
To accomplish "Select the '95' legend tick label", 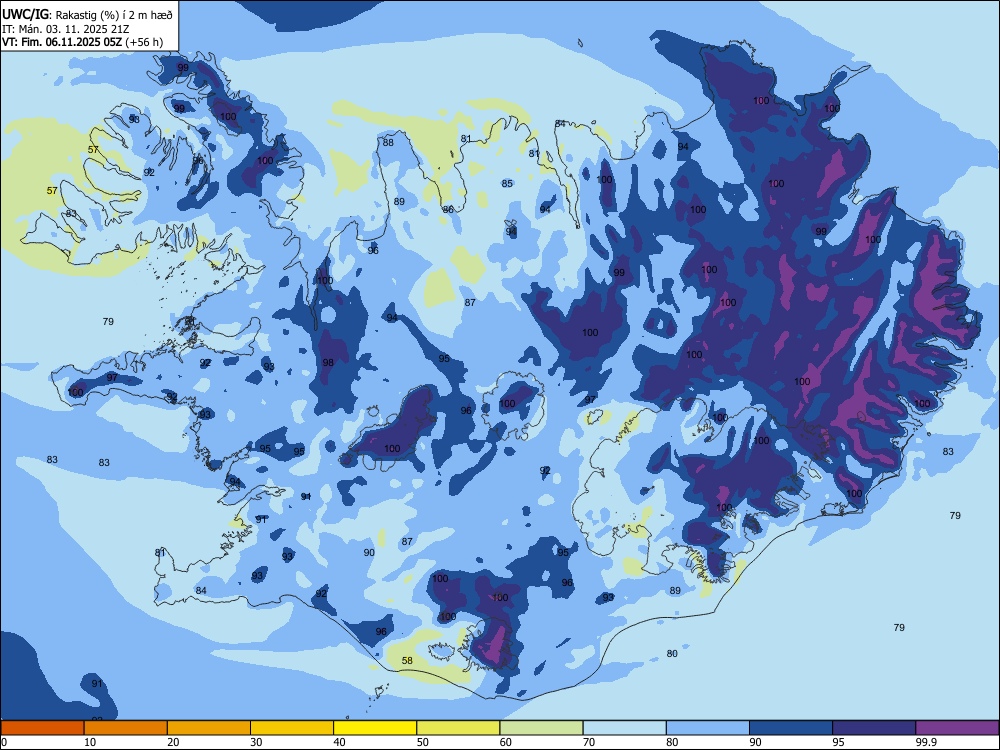I will coord(839,742).
